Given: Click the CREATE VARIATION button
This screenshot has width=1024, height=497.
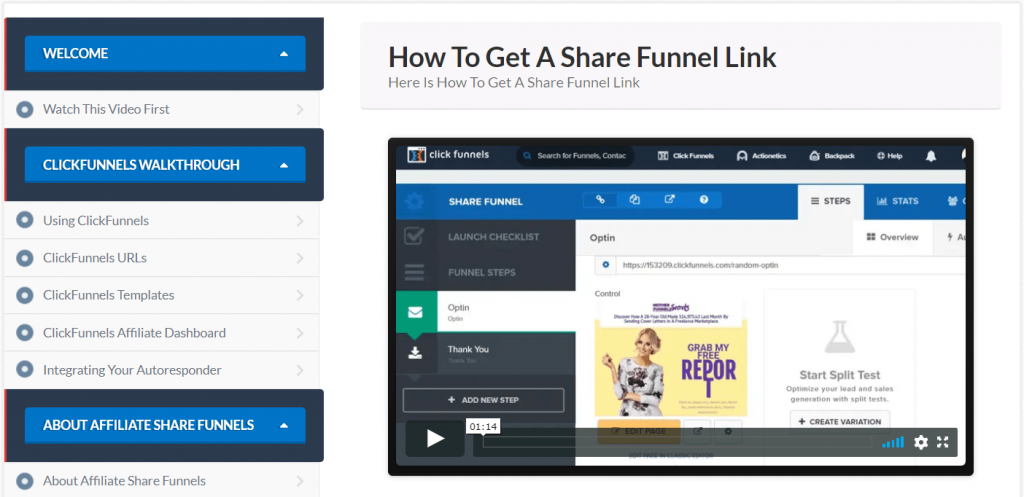Looking at the screenshot, I should (840, 422).
